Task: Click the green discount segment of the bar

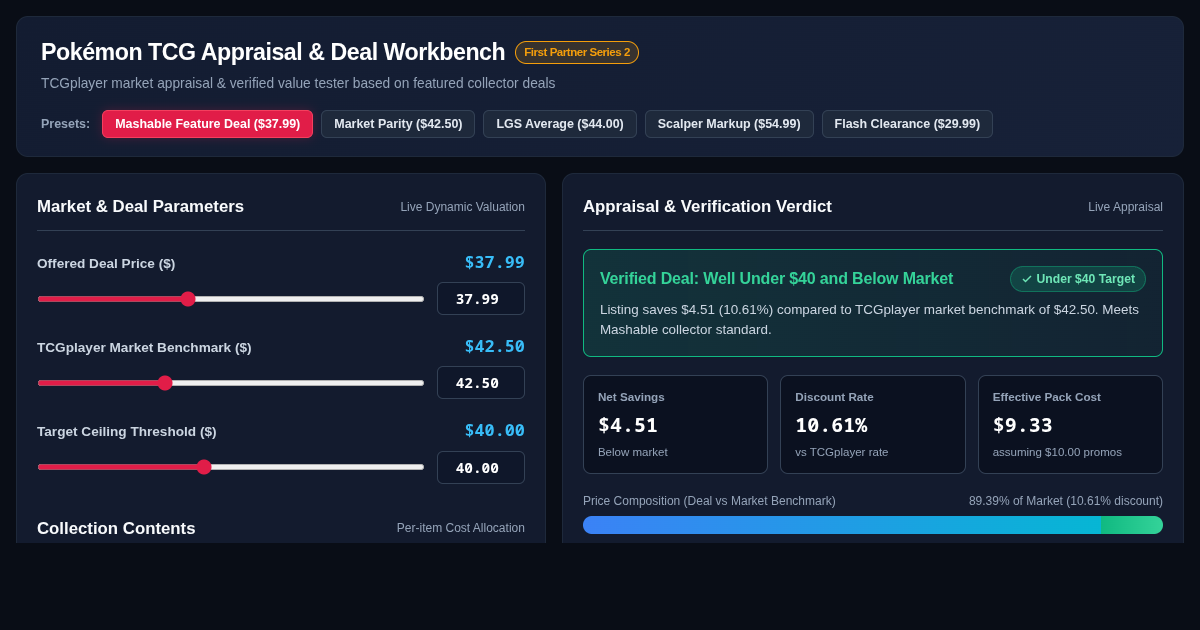Action: coord(1132,525)
